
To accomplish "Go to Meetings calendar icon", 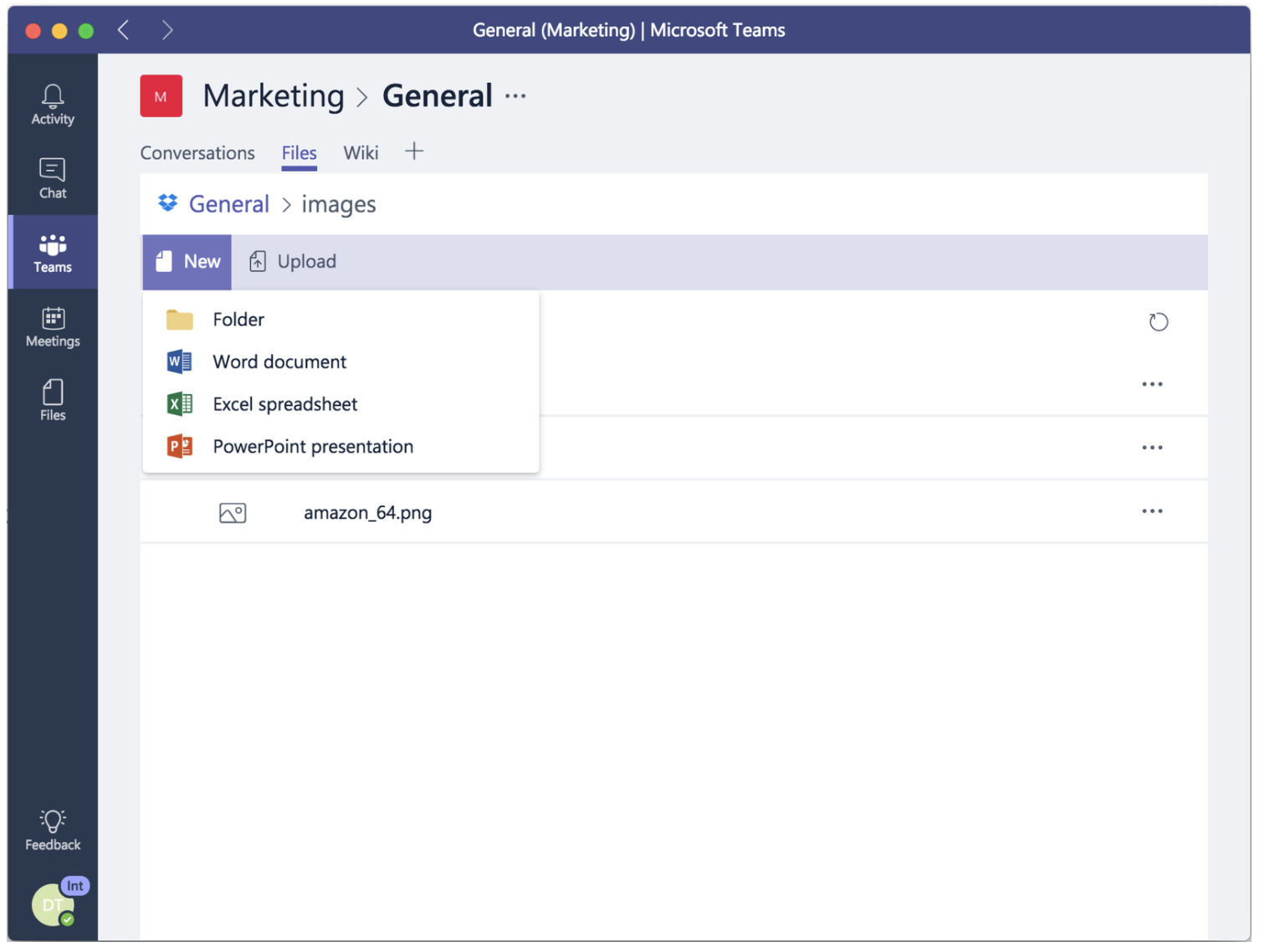I will [x=53, y=326].
